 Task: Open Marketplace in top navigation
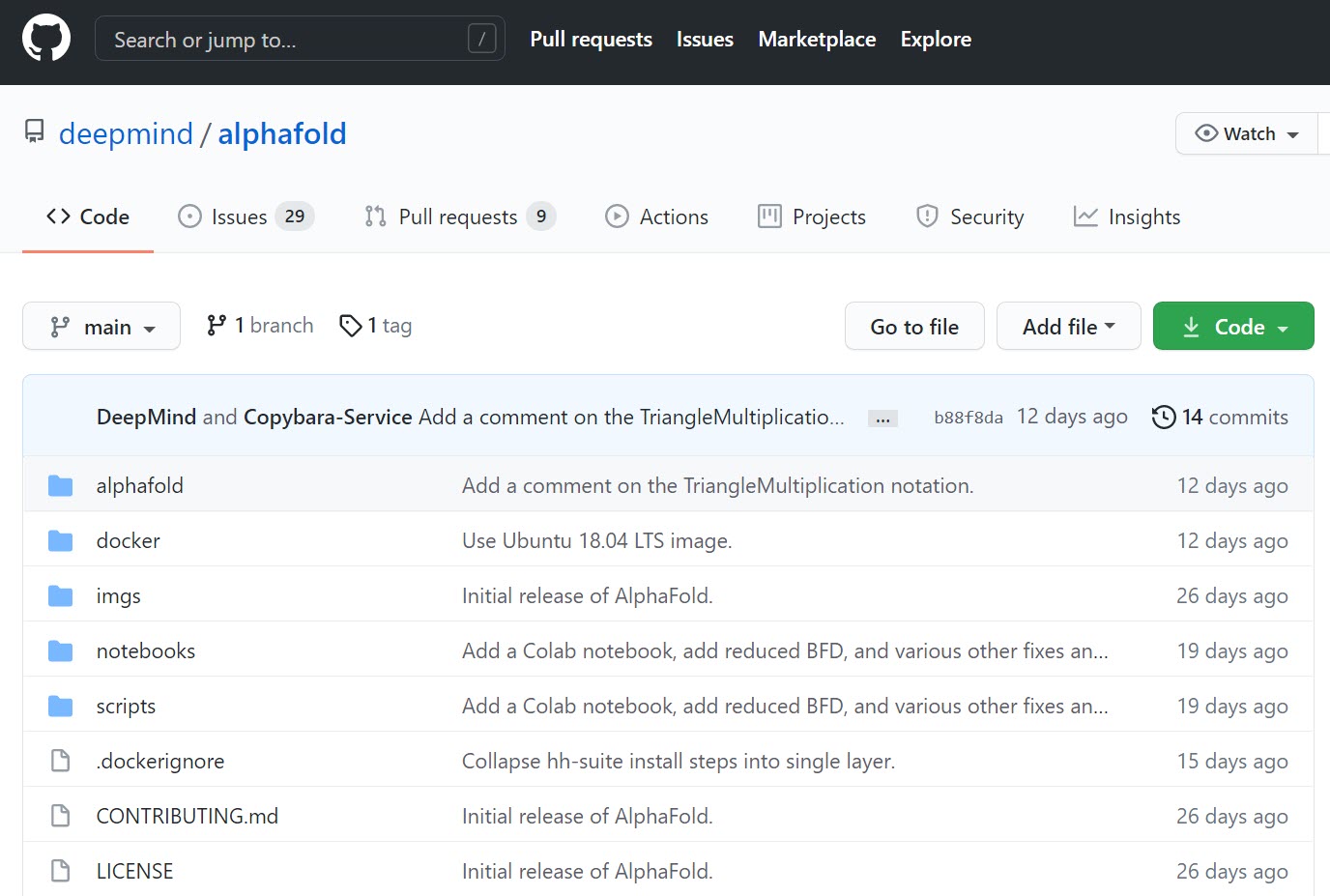pos(817,39)
